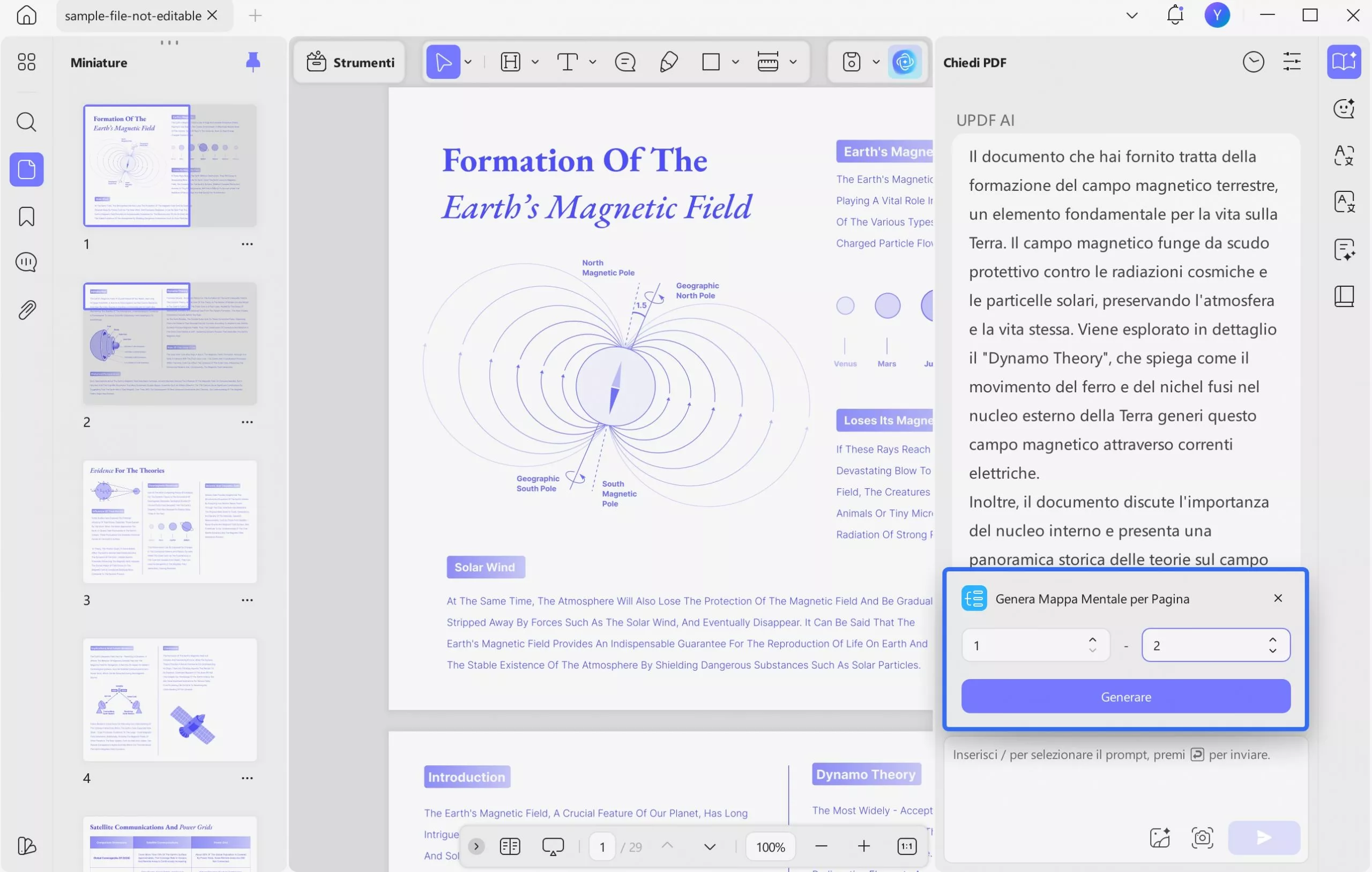Increase the start page stepper value
Screen dimensions: 1372x872
pyautogui.click(x=1092, y=639)
